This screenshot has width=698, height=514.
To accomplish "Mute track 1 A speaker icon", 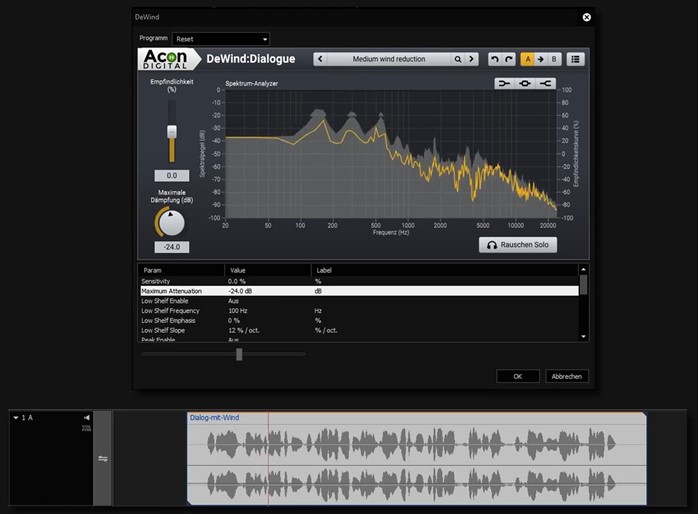I will (86, 417).
